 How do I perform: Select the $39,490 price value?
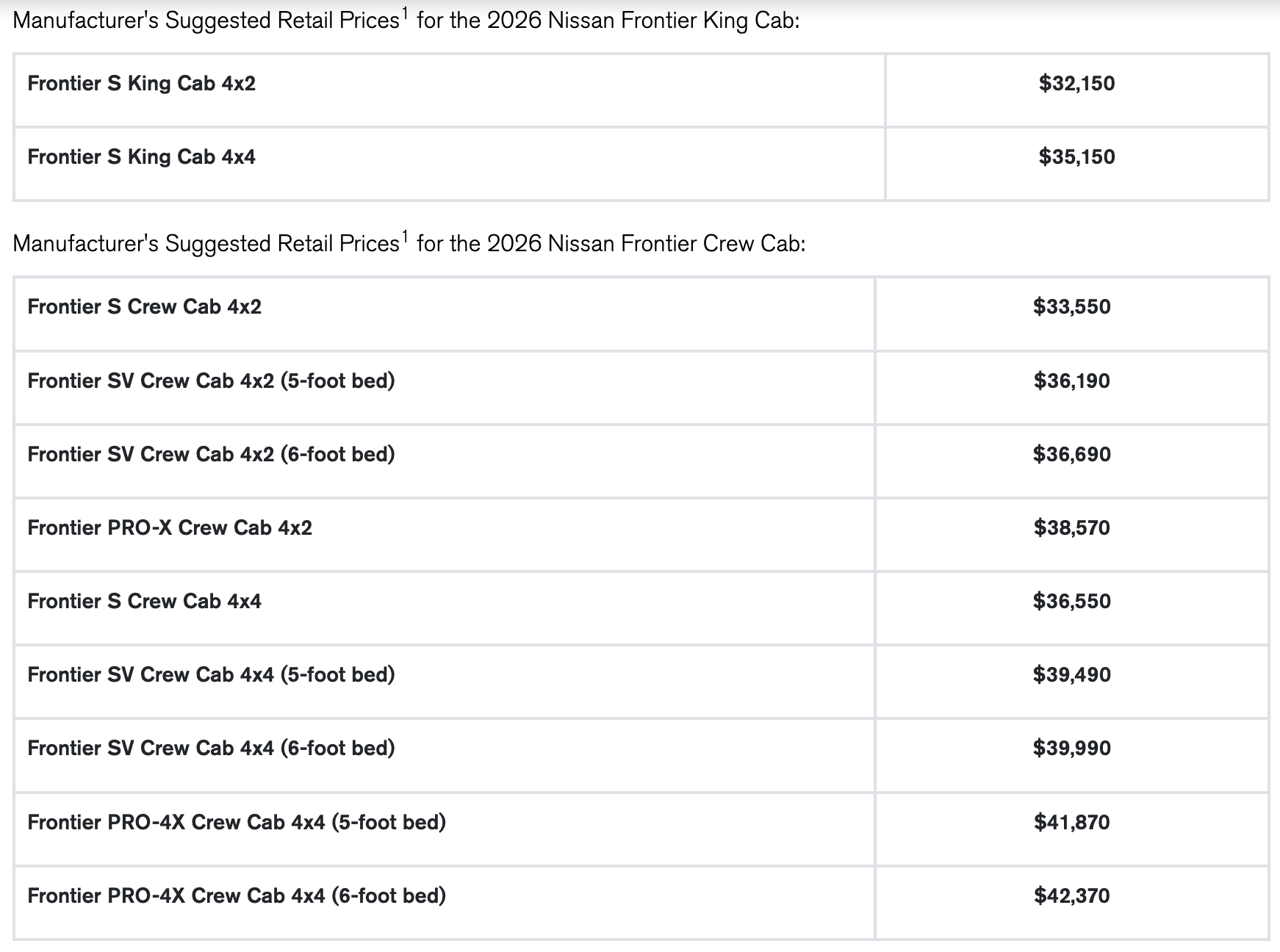click(x=1071, y=674)
